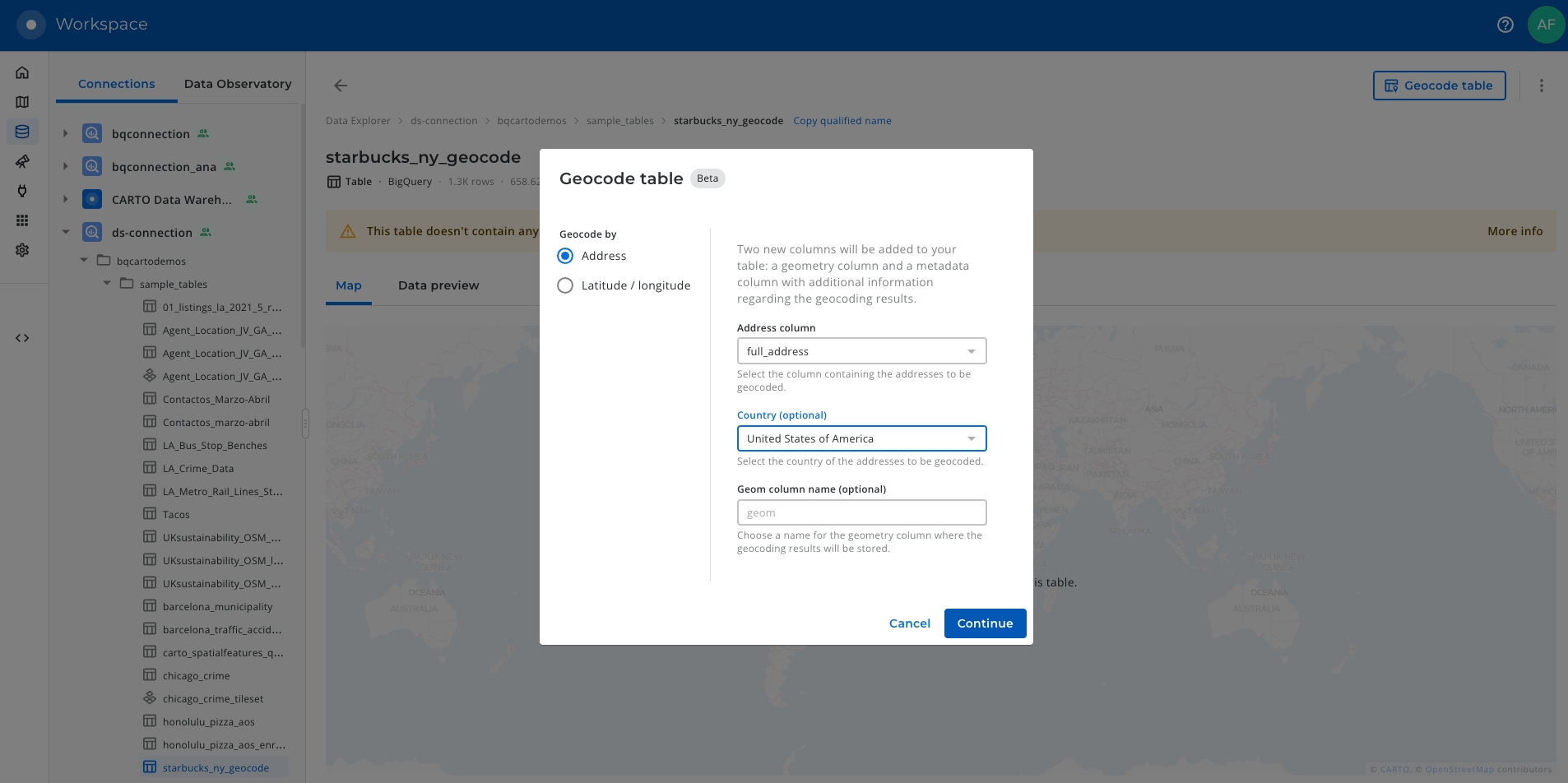Click the bqconnection BigQuery icon
This screenshot has height=783, width=1568.
click(92, 133)
